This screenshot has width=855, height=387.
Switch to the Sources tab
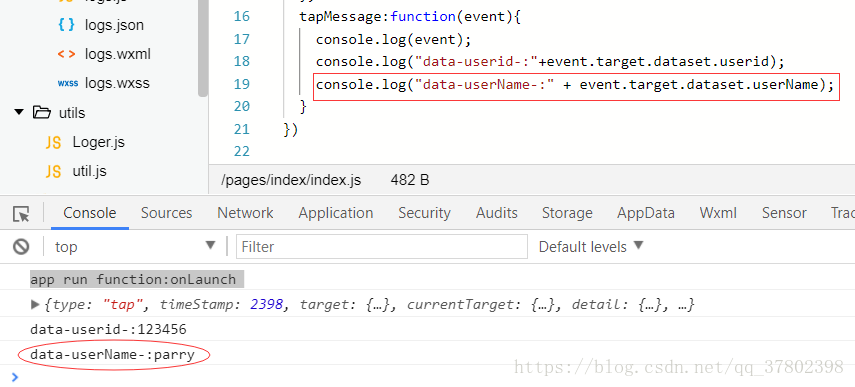[x=166, y=213]
